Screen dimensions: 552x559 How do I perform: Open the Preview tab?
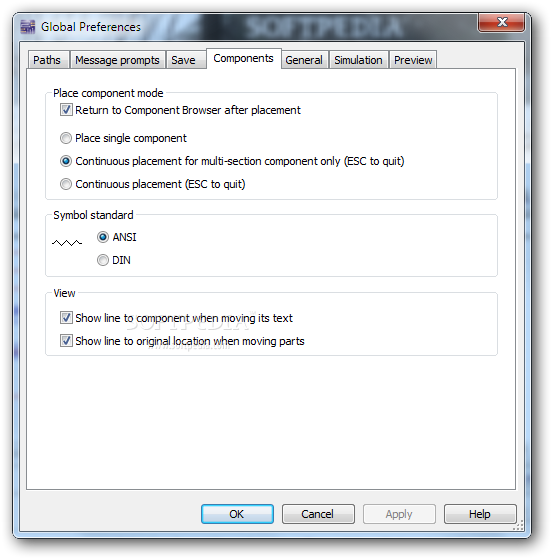[413, 60]
